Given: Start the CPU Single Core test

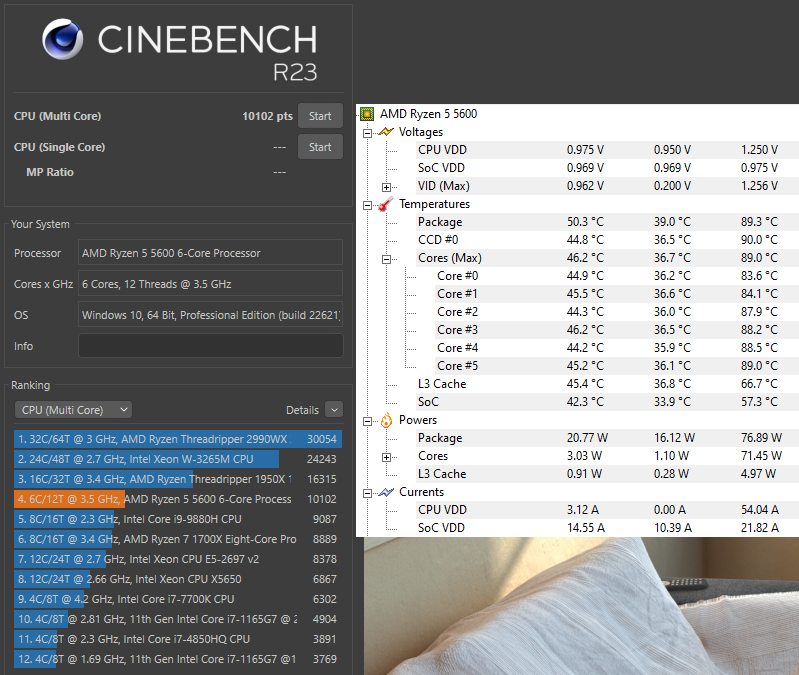Looking at the screenshot, I should [320, 147].
